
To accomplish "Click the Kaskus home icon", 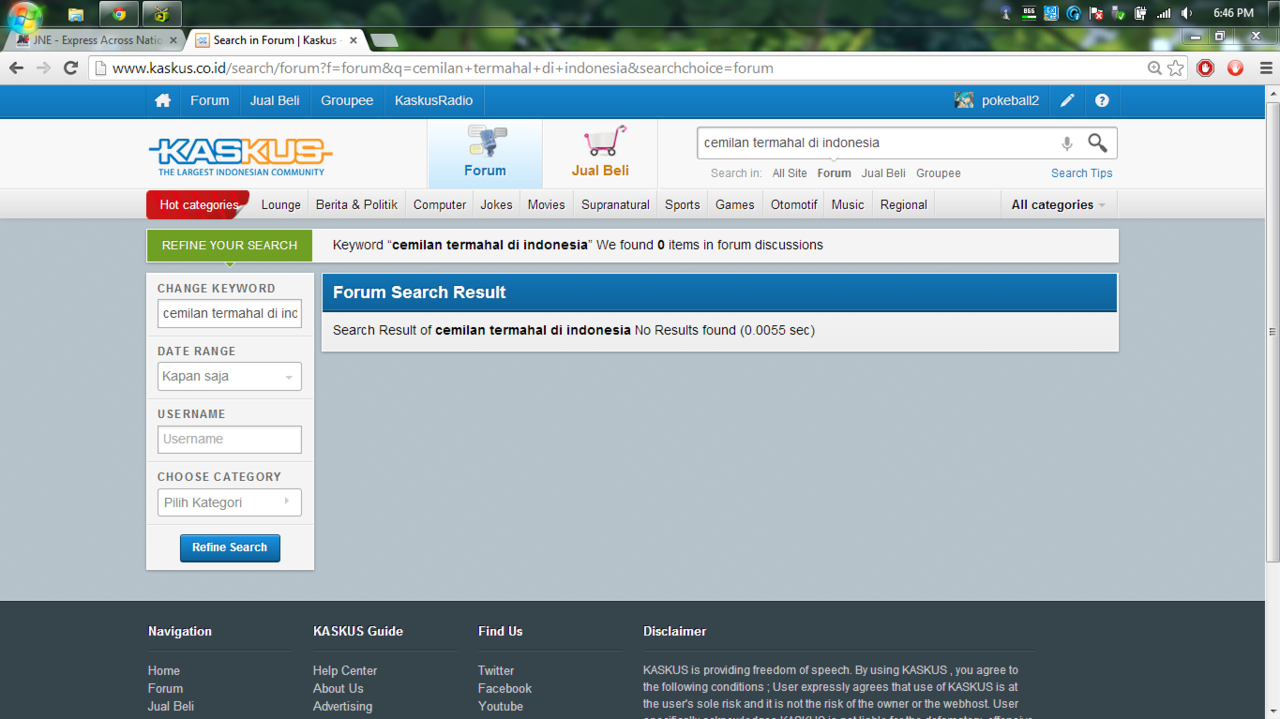I will click(x=163, y=101).
